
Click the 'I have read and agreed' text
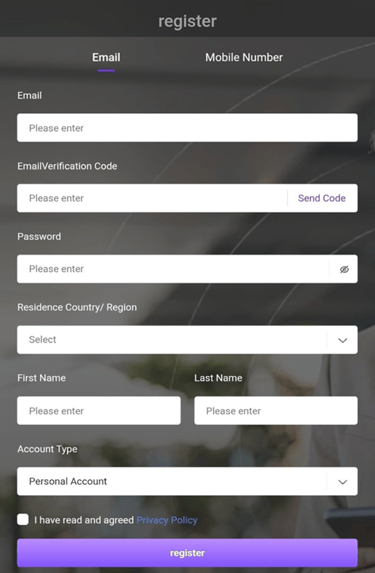tap(84, 520)
